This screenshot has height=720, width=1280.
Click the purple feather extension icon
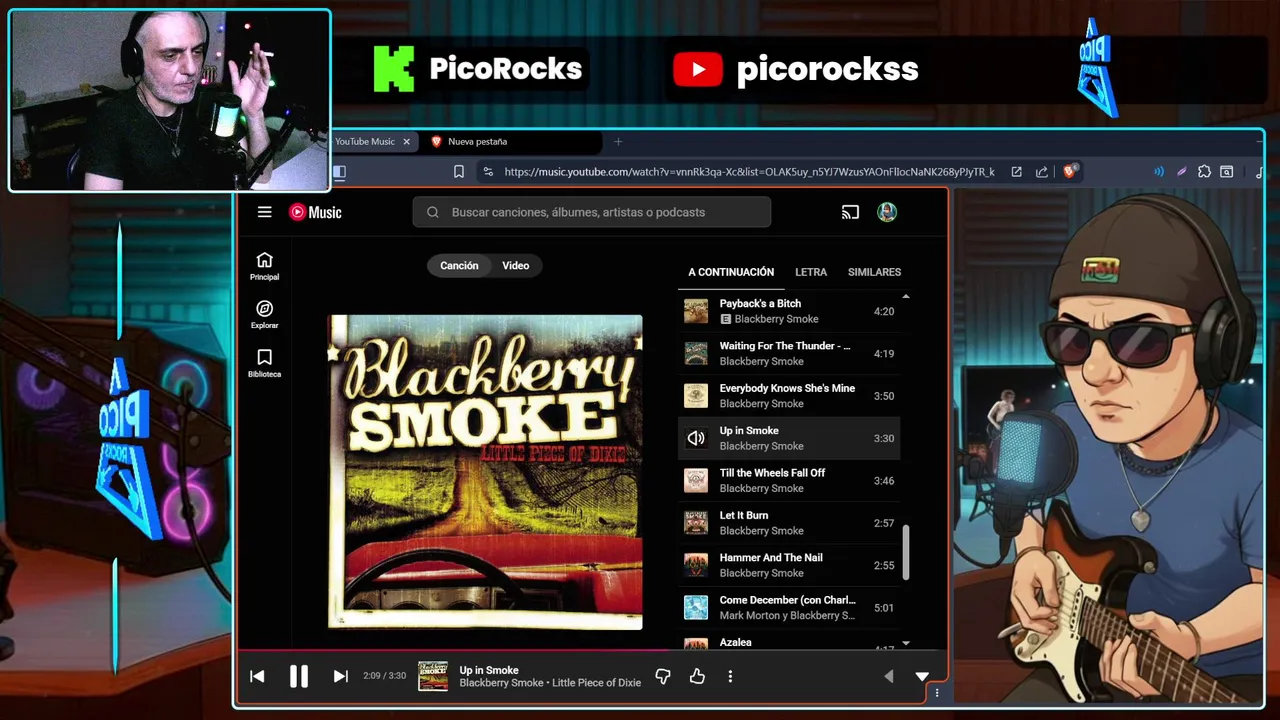click(x=1181, y=172)
